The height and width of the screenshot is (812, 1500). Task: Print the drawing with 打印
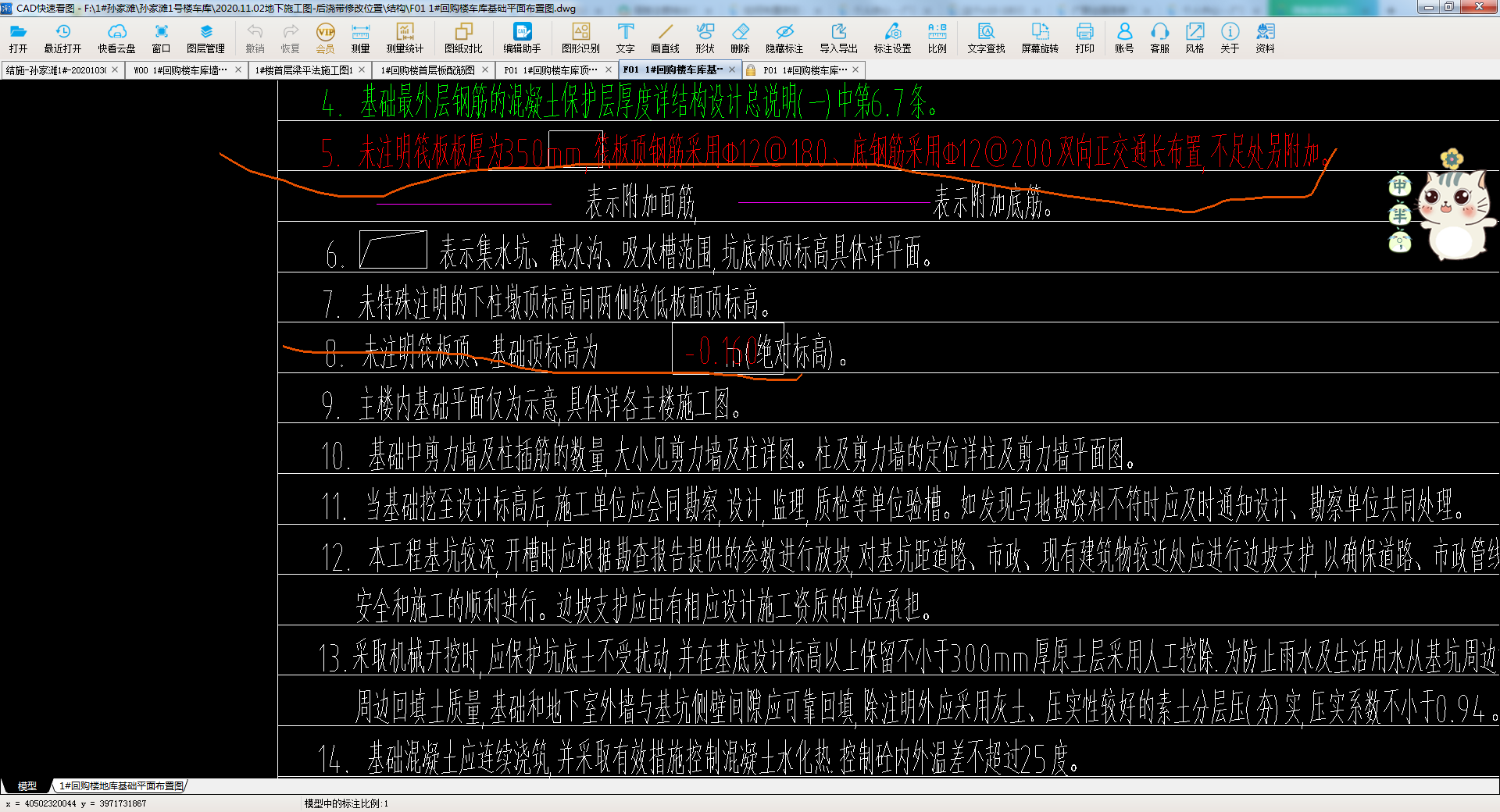click(1084, 37)
